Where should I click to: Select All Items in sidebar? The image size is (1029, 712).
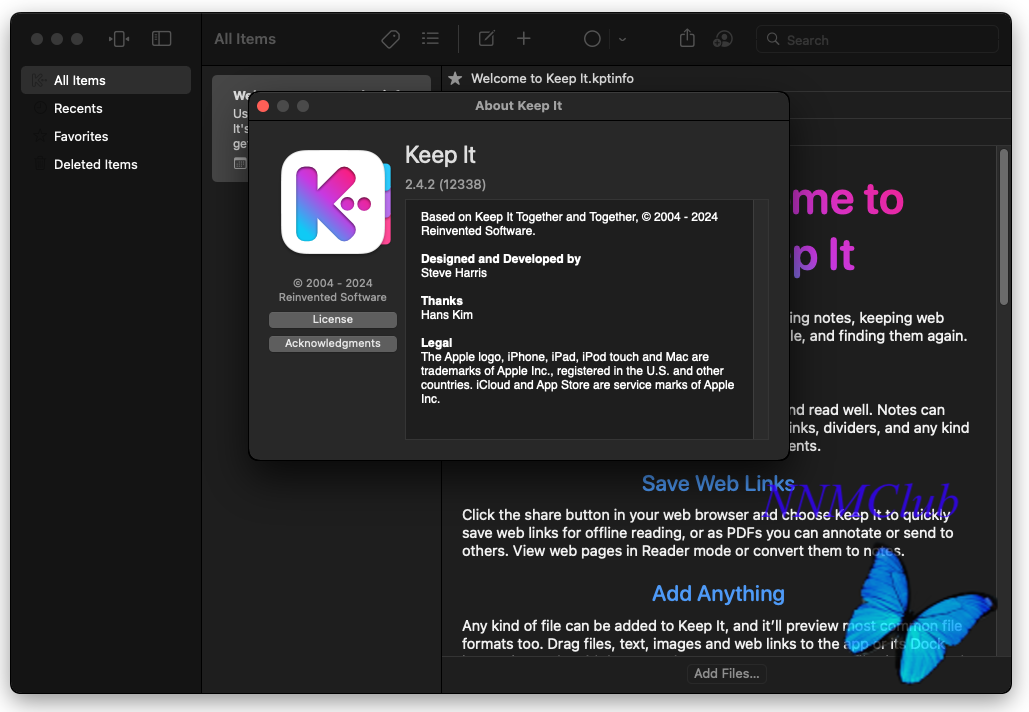(x=106, y=80)
